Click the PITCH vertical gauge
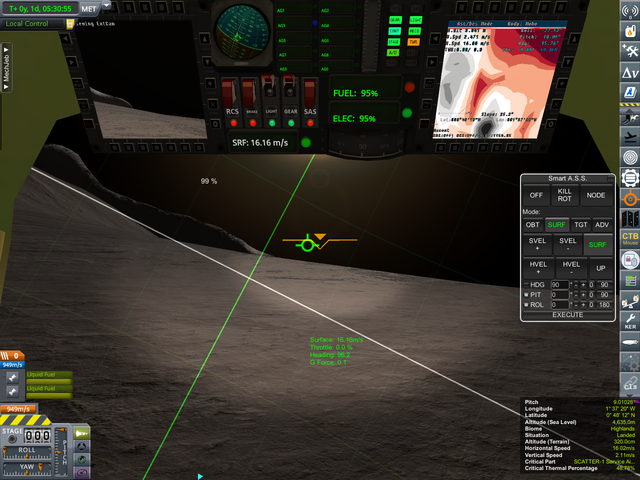 [x=62, y=451]
